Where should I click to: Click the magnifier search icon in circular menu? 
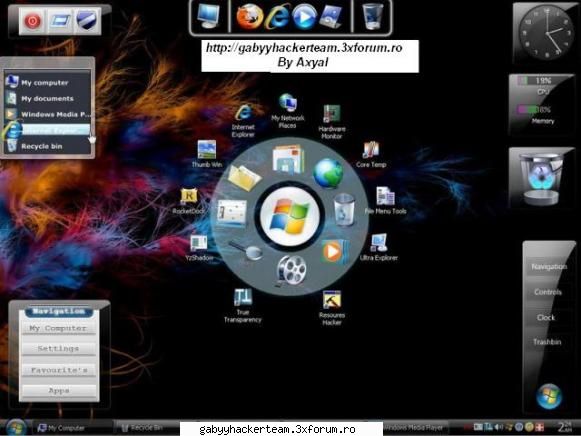click(246, 251)
